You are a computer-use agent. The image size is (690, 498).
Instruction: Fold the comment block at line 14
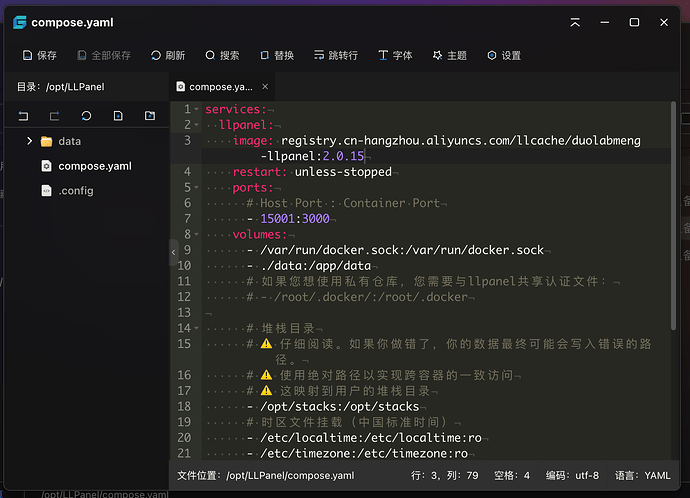coord(197,328)
